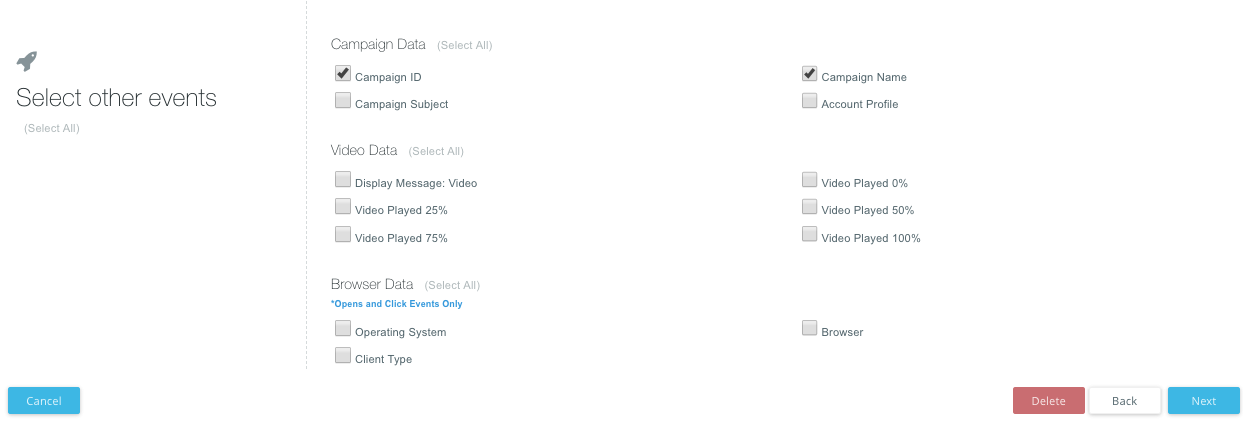Check the Browser checkbox
The image size is (1243, 424).
tap(810, 329)
